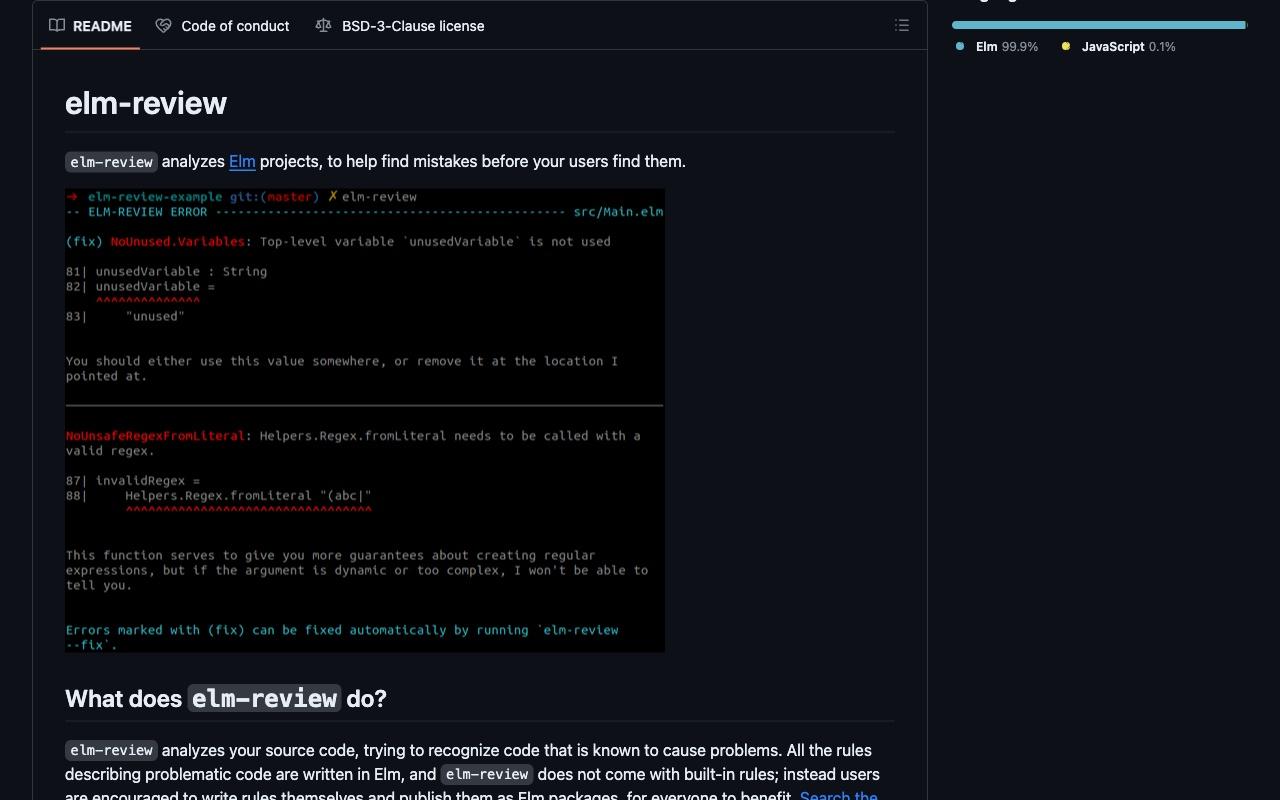Click the yellow JavaScript language color dot

[x=1066, y=46]
